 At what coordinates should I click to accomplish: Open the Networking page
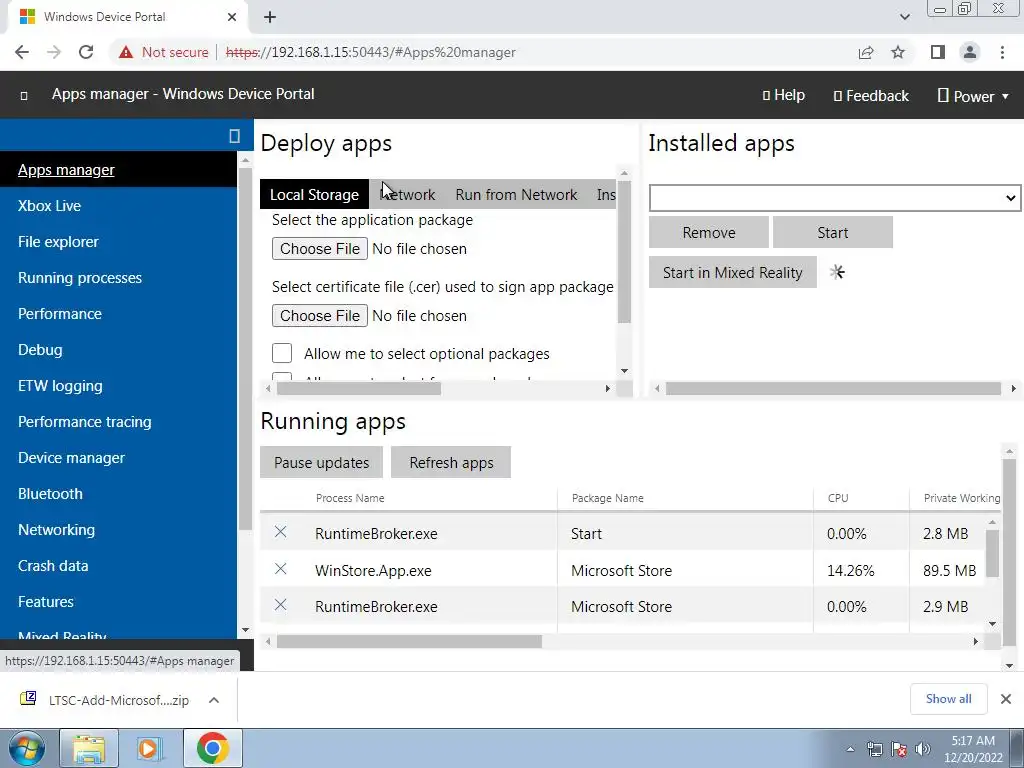[56, 530]
